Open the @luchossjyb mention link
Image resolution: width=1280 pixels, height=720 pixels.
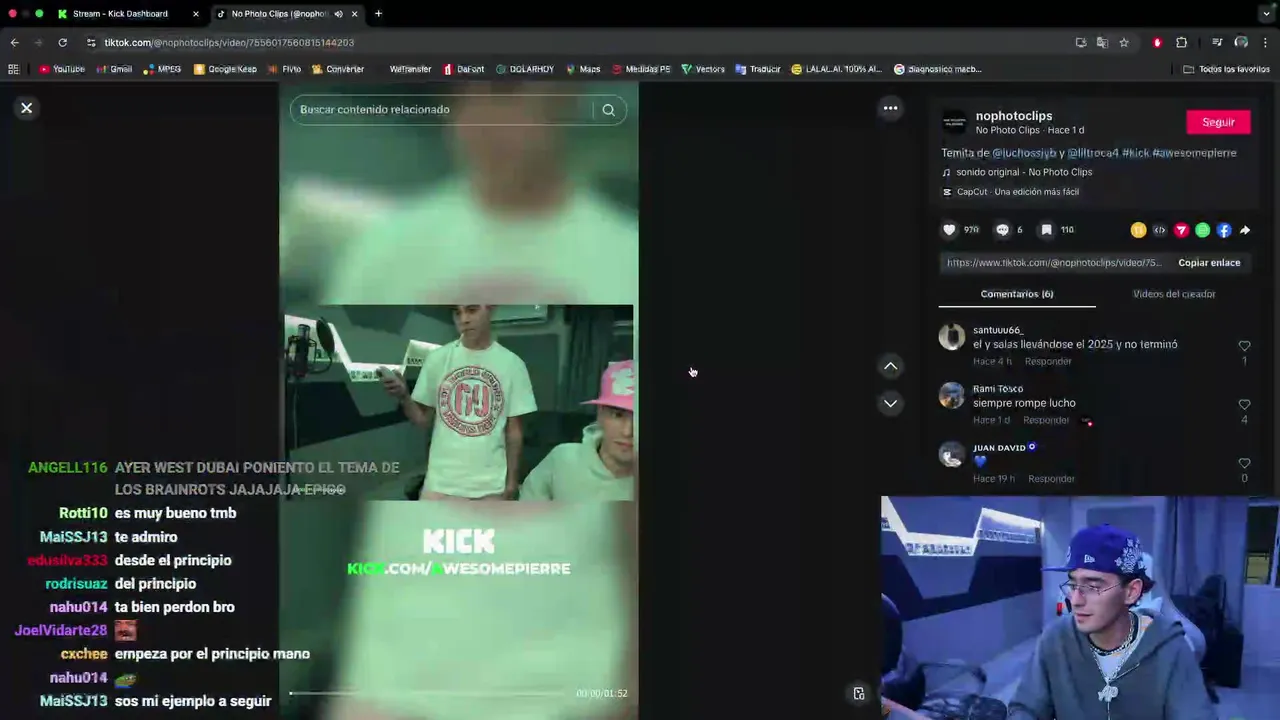1024,153
